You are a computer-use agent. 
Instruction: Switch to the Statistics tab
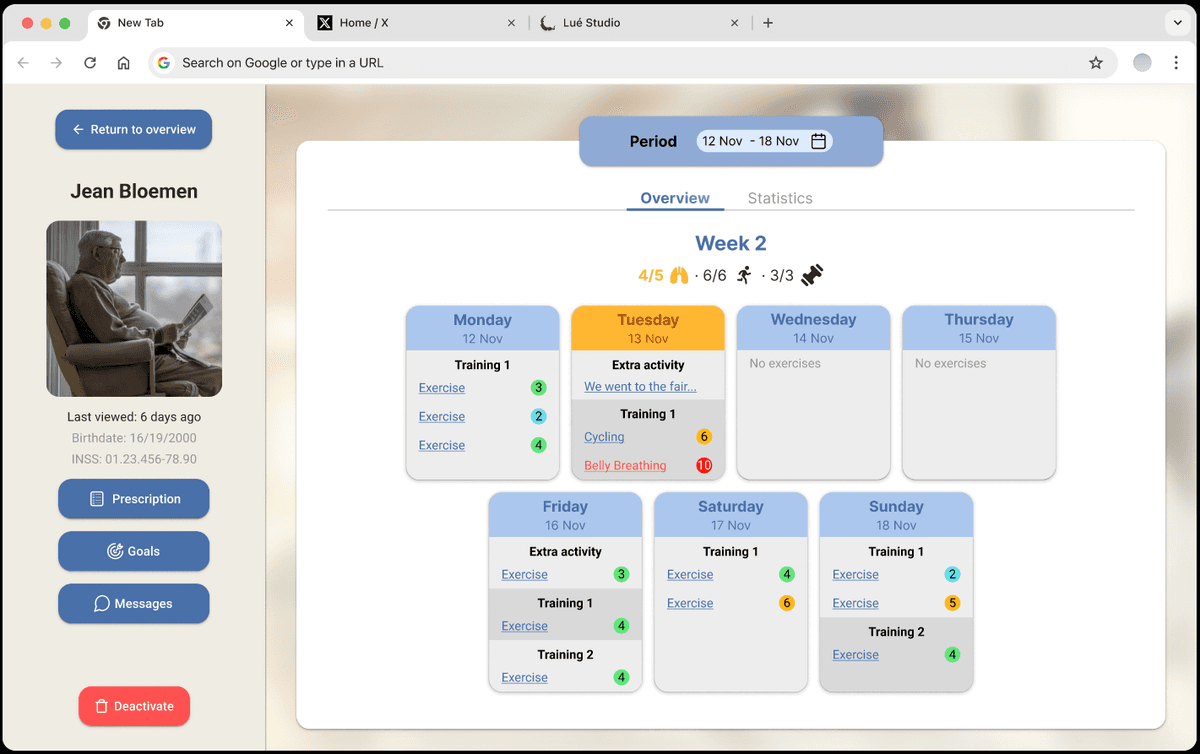click(780, 198)
